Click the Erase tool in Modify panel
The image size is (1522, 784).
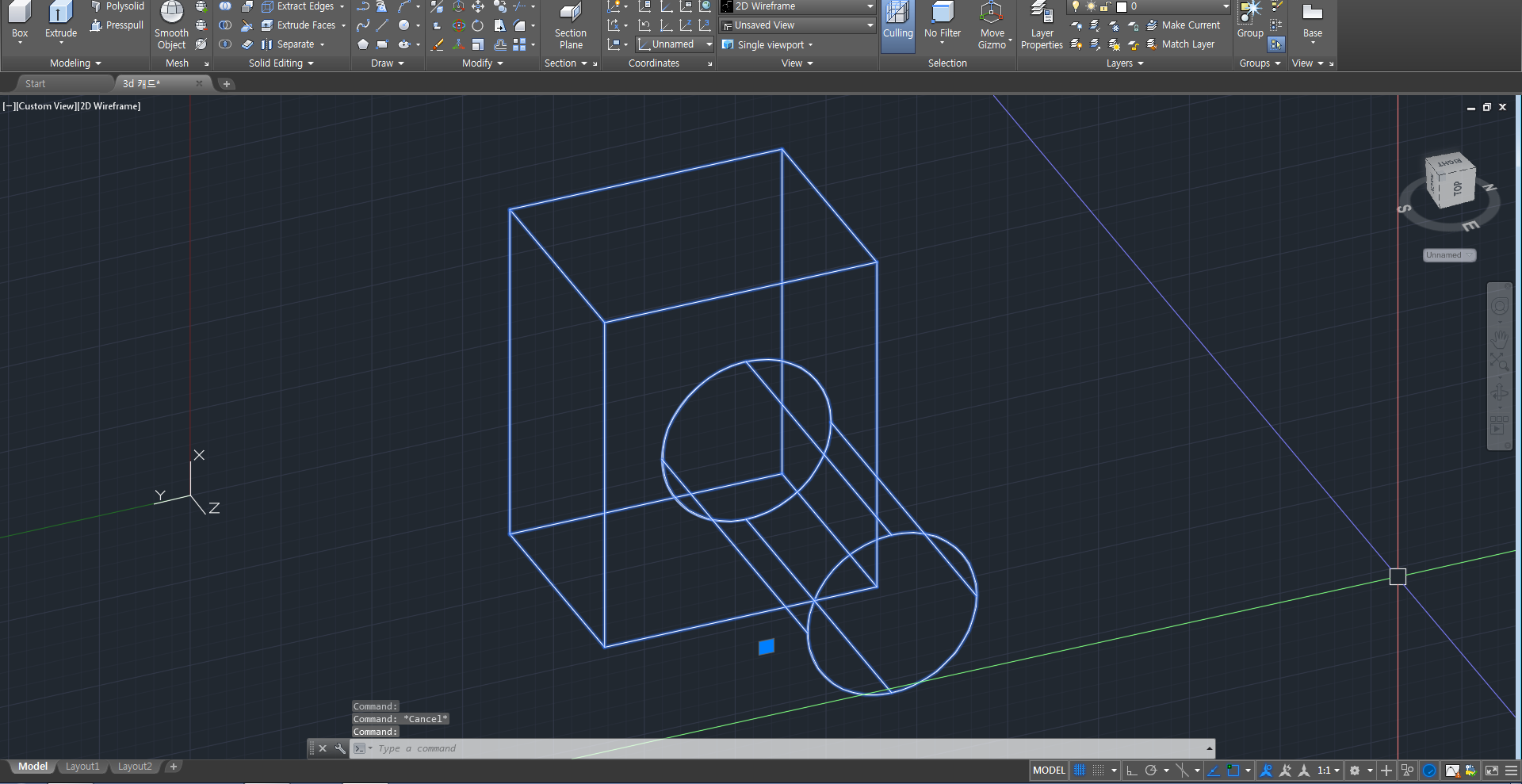[x=437, y=44]
